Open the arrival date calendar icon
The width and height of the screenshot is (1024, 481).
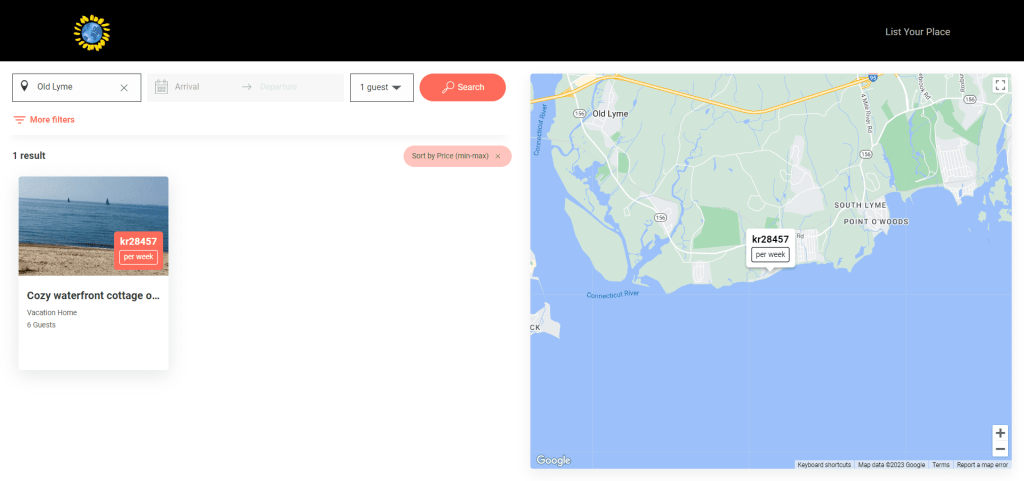tap(161, 87)
